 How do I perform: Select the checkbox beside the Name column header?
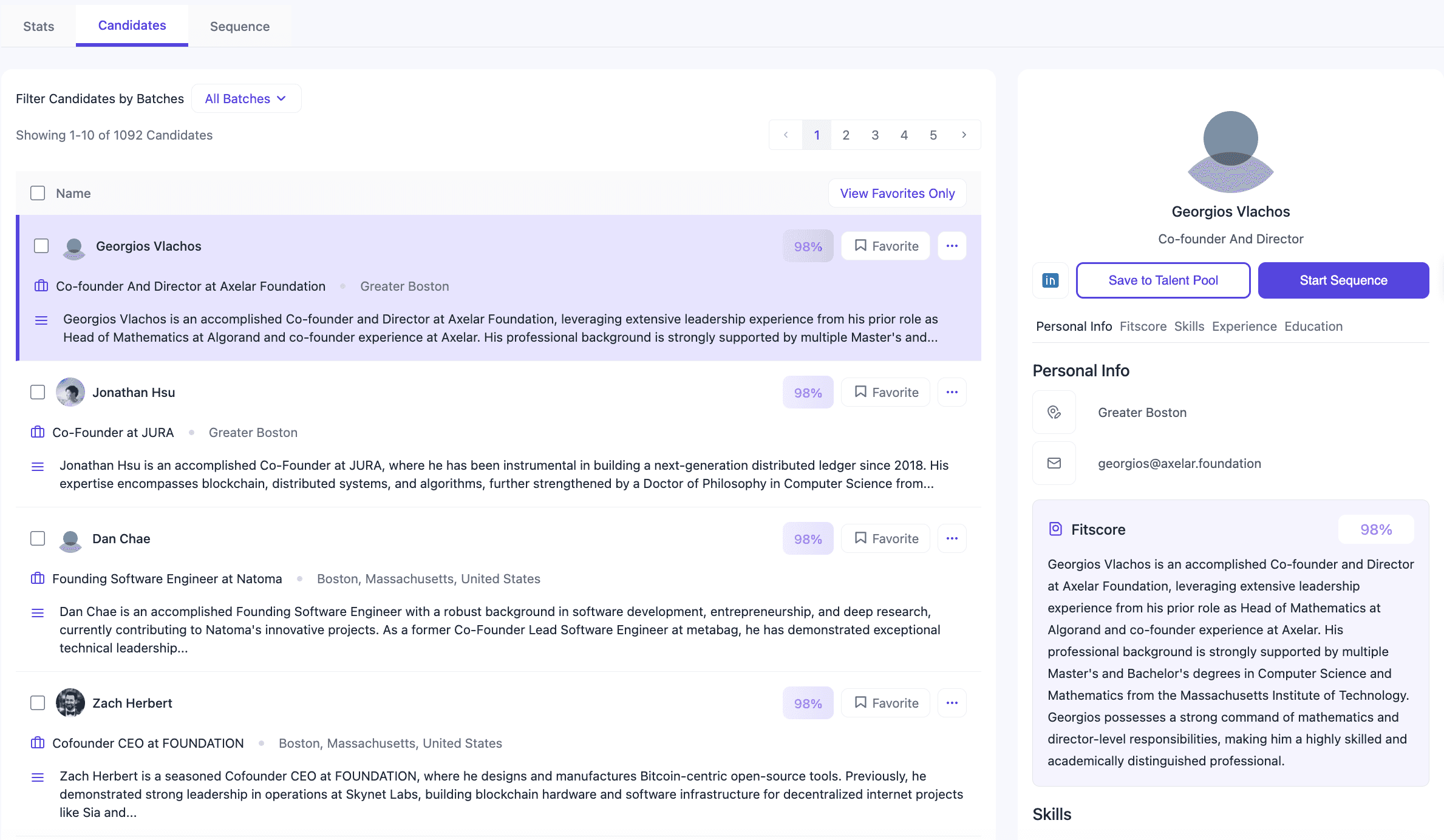[x=37, y=192]
